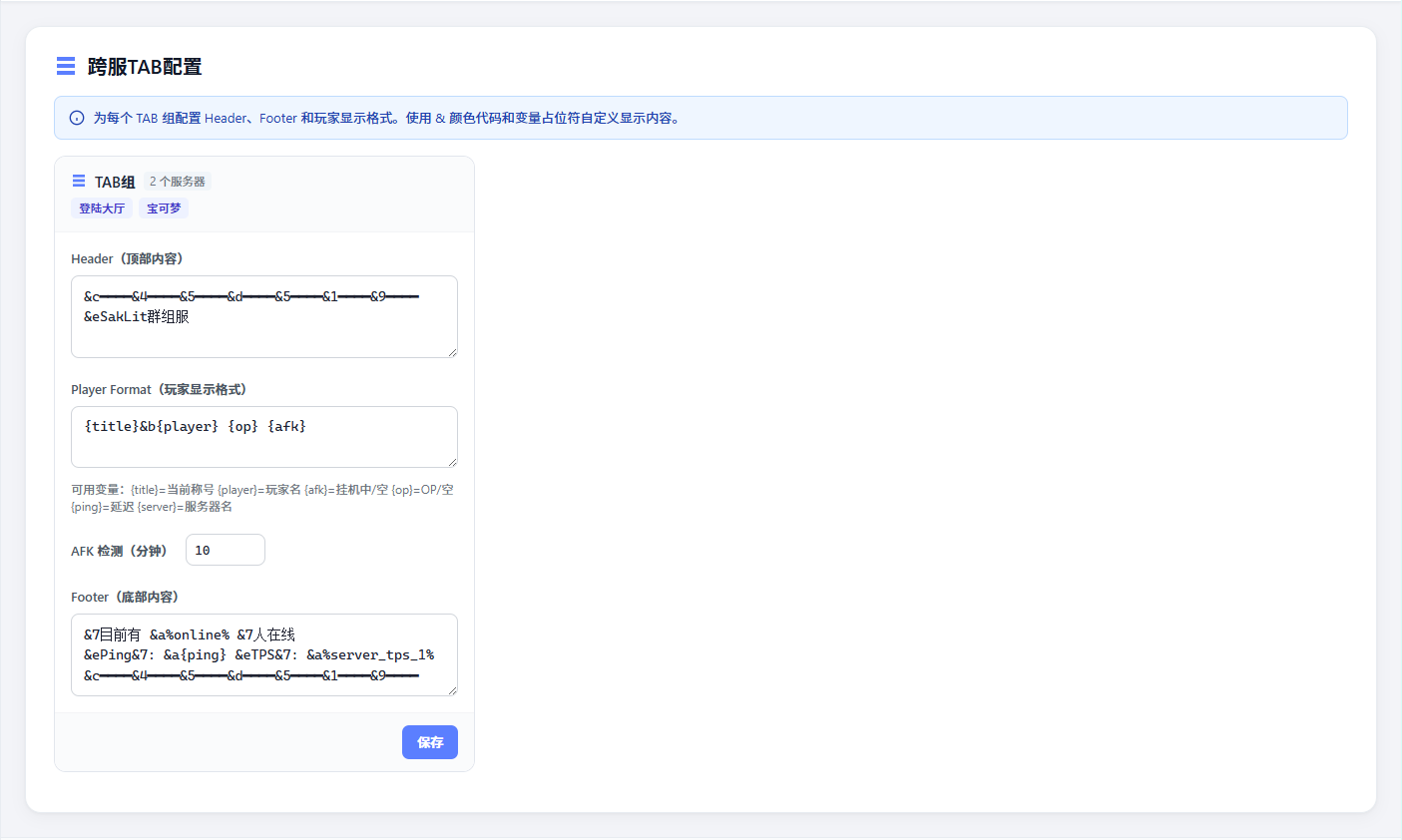Image resolution: width=1402 pixels, height=840 pixels.
Task: Select the 宝可梦 server tag
Action: [x=164, y=209]
